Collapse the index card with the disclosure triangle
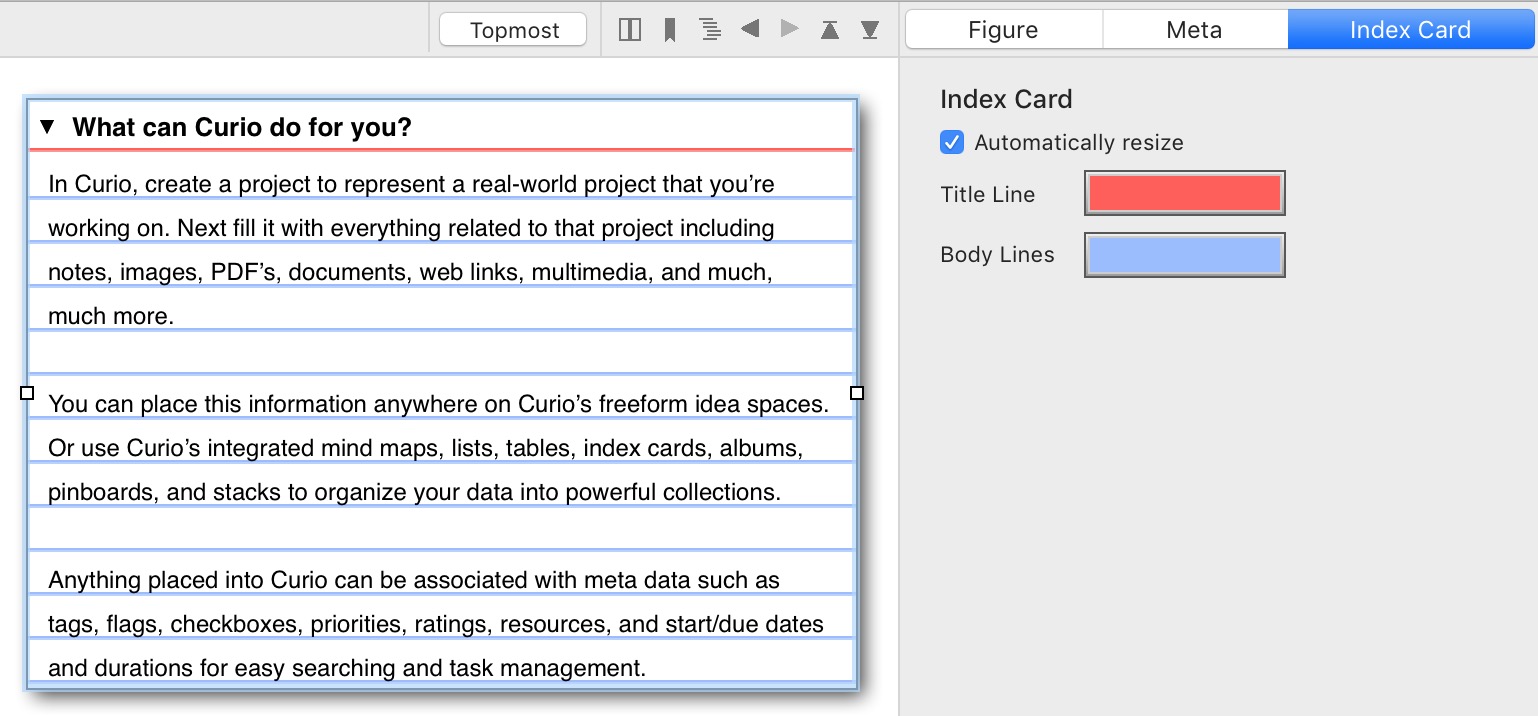1538x716 pixels. (x=47, y=127)
